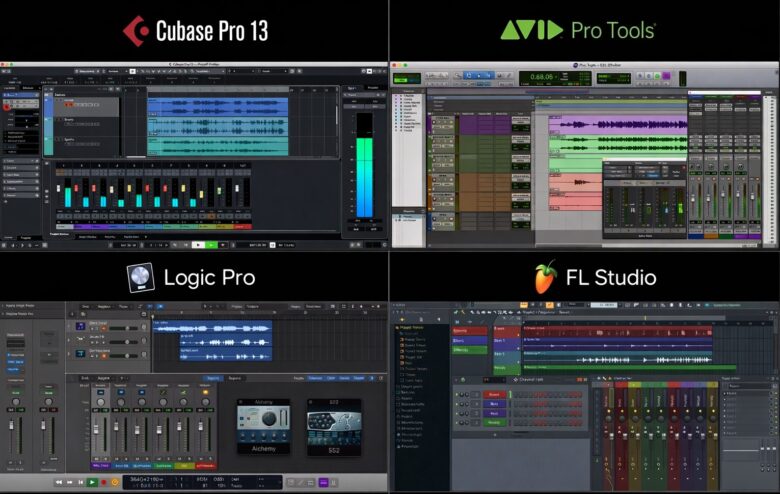Open the ES2 synth plugin thumbnail
Screen dimensions: 780x494
tap(333, 426)
